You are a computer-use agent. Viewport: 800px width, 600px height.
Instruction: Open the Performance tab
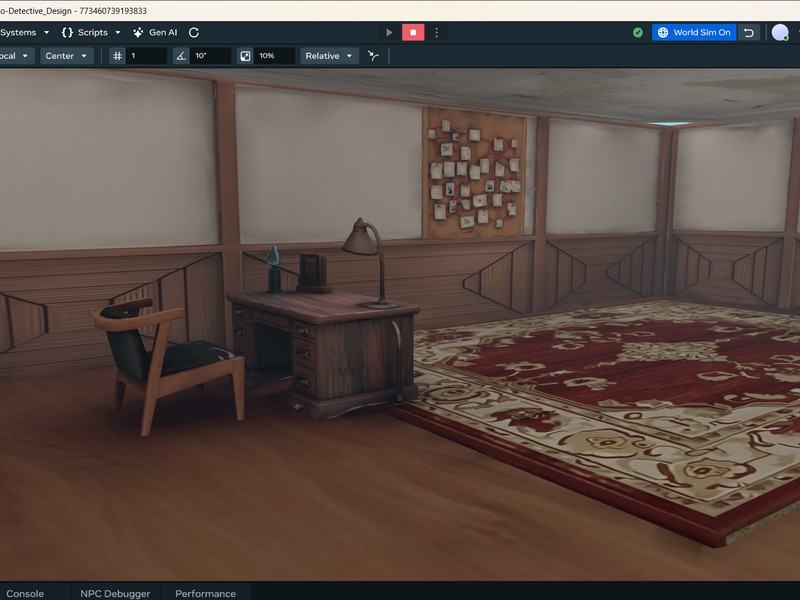pyautogui.click(x=206, y=593)
